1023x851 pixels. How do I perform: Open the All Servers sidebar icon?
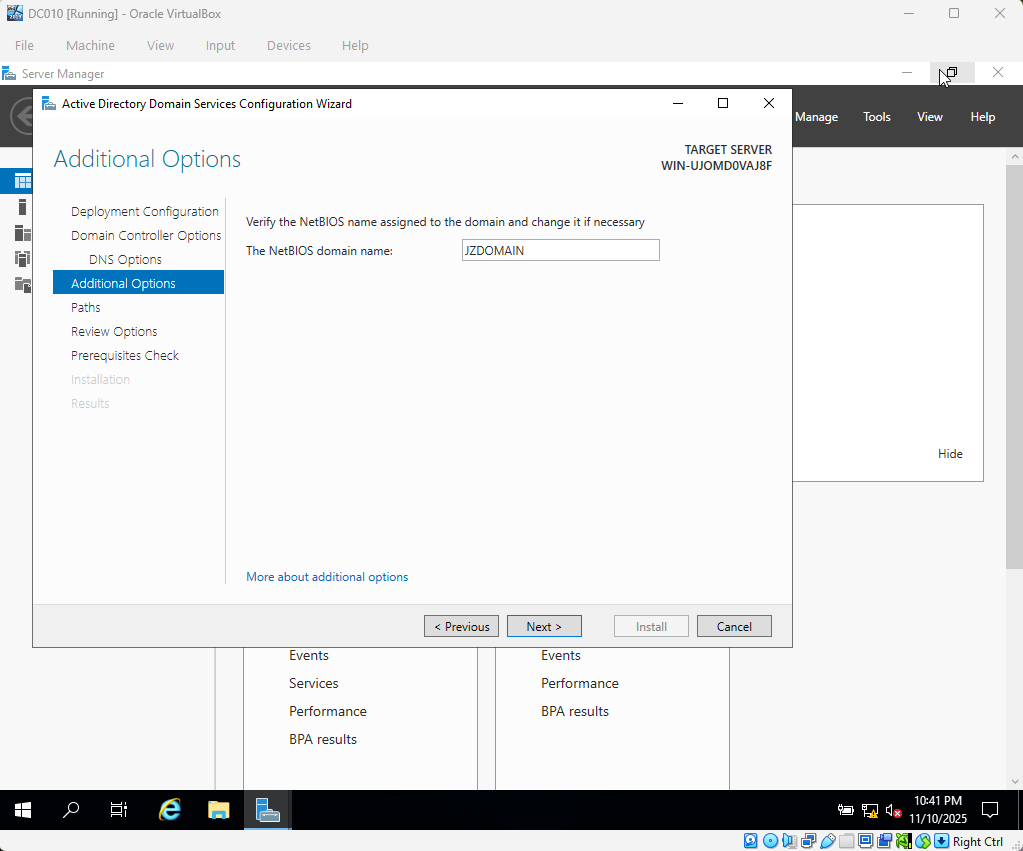(21, 233)
